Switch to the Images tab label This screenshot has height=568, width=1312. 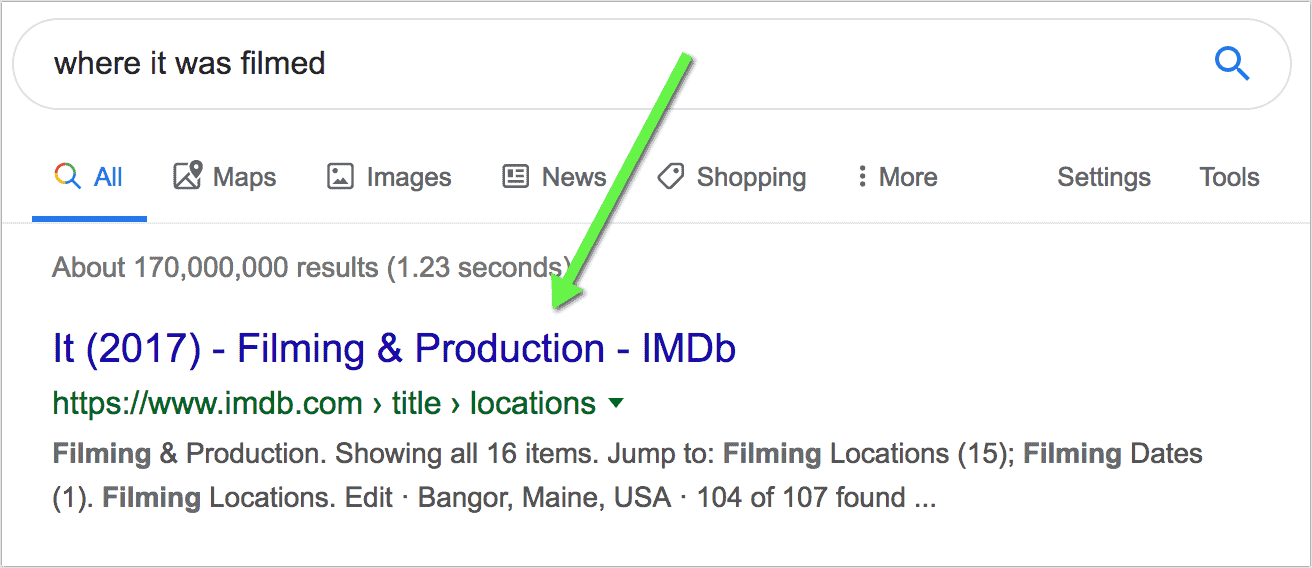(409, 178)
